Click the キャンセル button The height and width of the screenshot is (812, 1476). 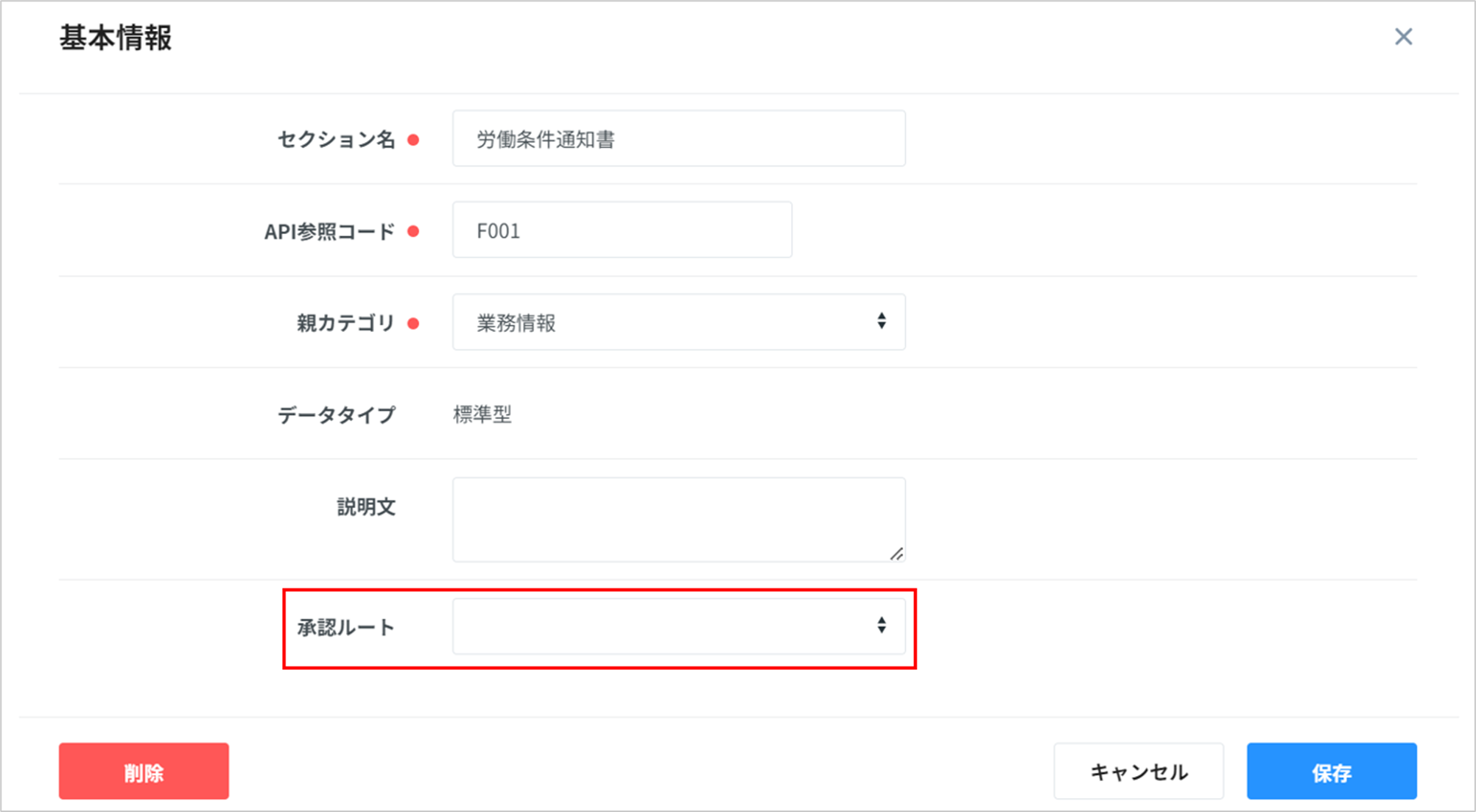point(1138,772)
